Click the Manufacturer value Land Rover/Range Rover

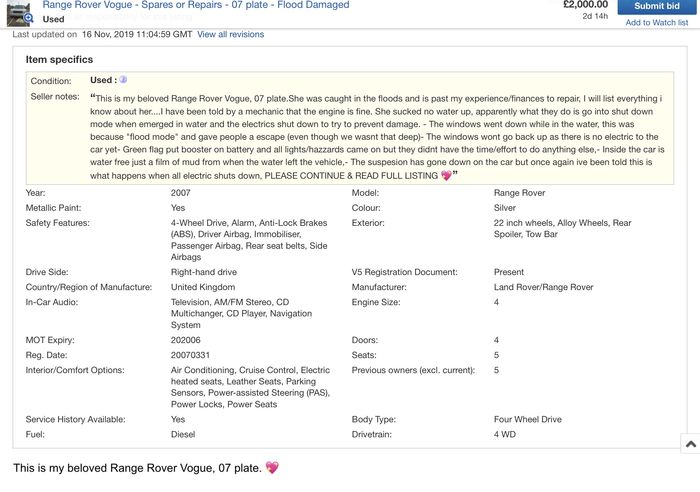[543, 287]
